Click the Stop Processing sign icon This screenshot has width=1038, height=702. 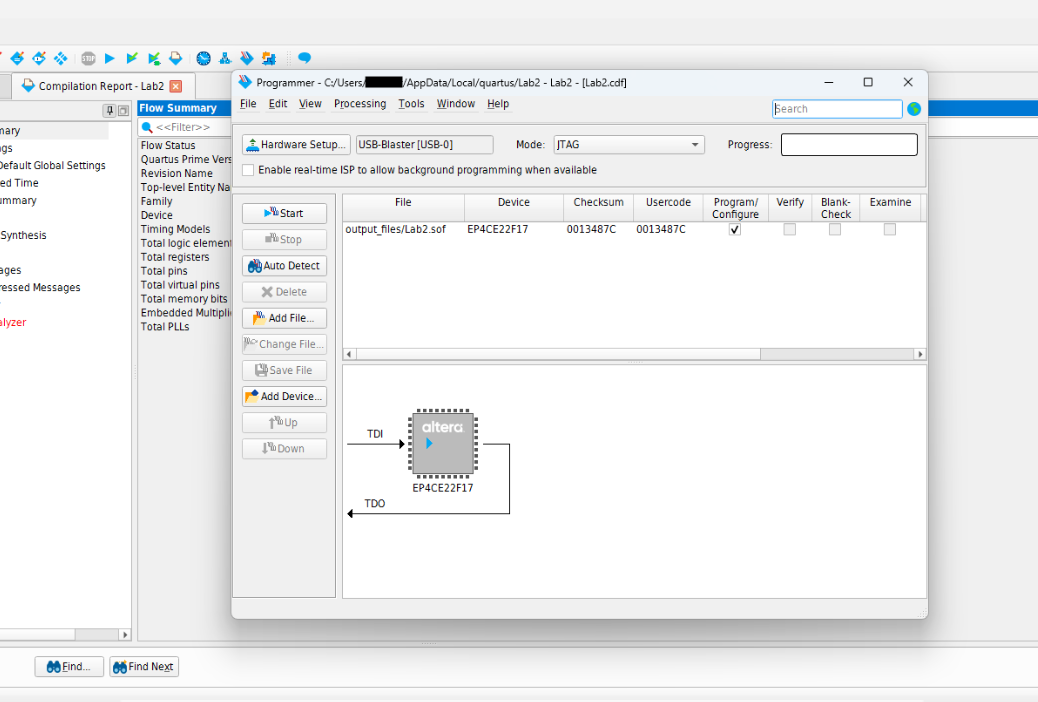[88, 58]
